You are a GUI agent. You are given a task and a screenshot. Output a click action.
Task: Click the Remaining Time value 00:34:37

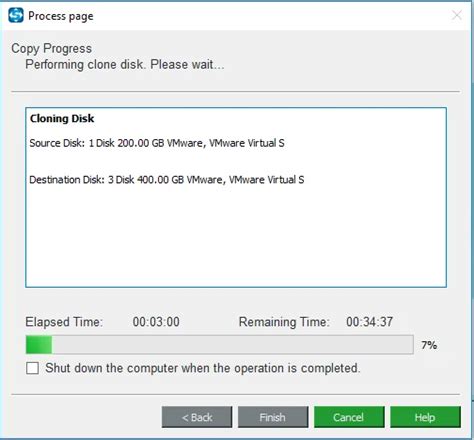click(x=369, y=322)
